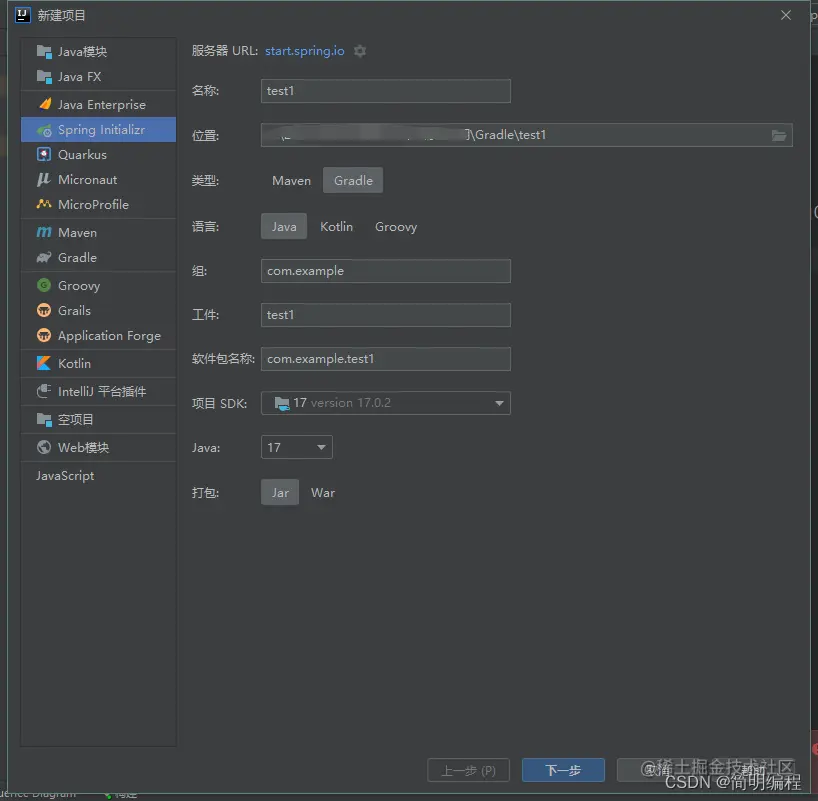Click the Java模块 folder icon
818x801 pixels.
(44, 52)
